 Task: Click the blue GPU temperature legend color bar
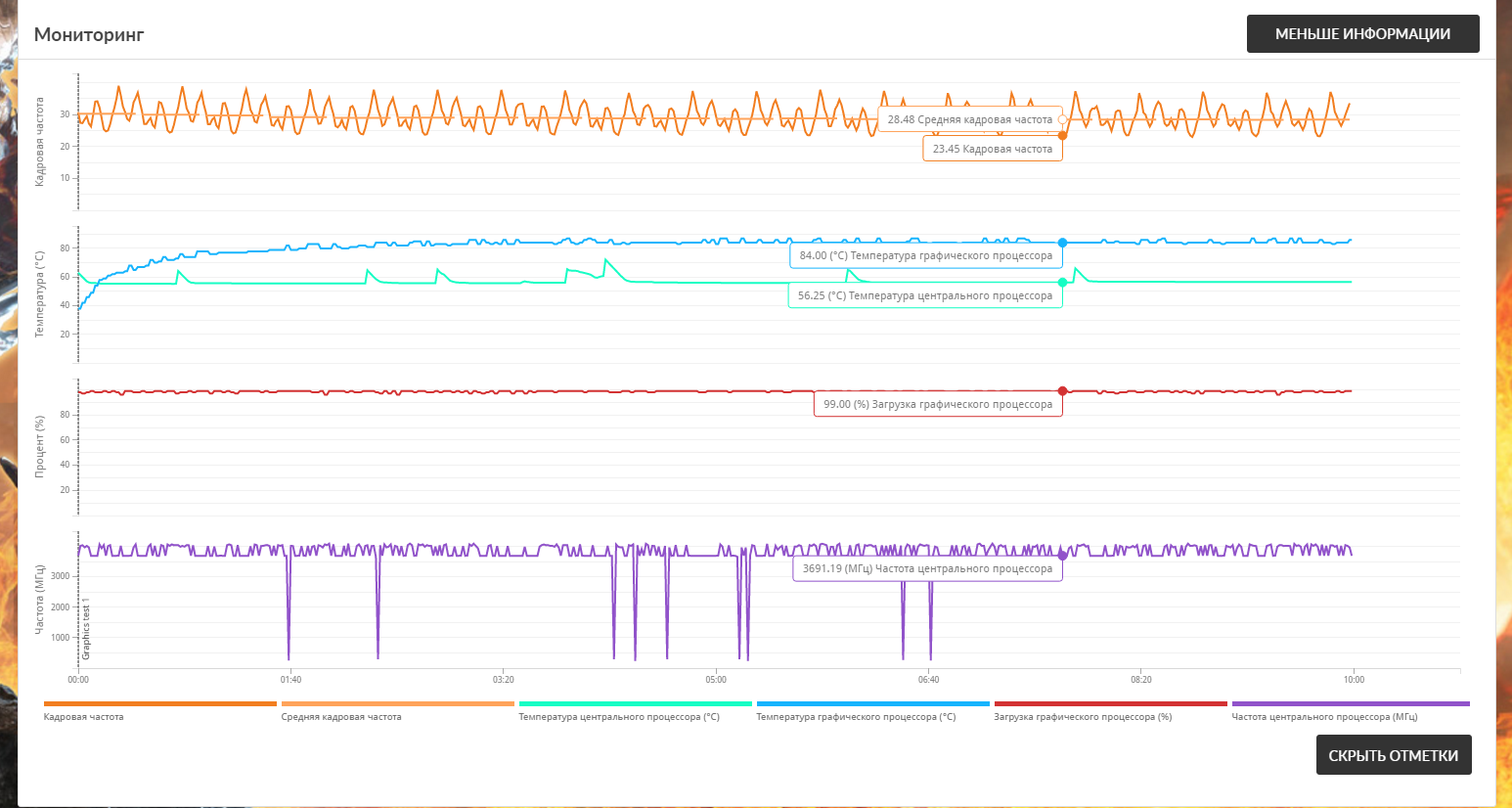tap(873, 703)
